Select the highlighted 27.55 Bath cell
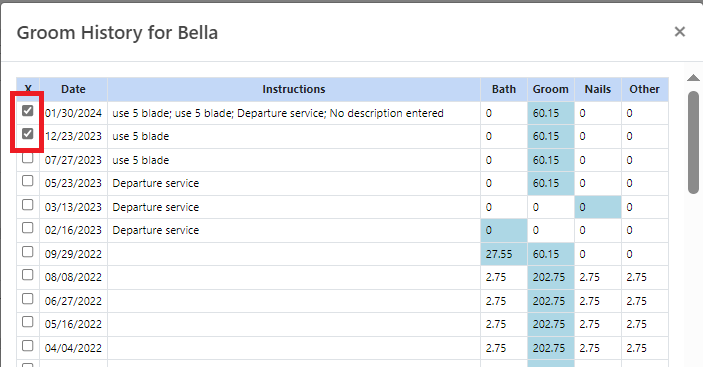The width and height of the screenshot is (703, 367). [x=504, y=254]
